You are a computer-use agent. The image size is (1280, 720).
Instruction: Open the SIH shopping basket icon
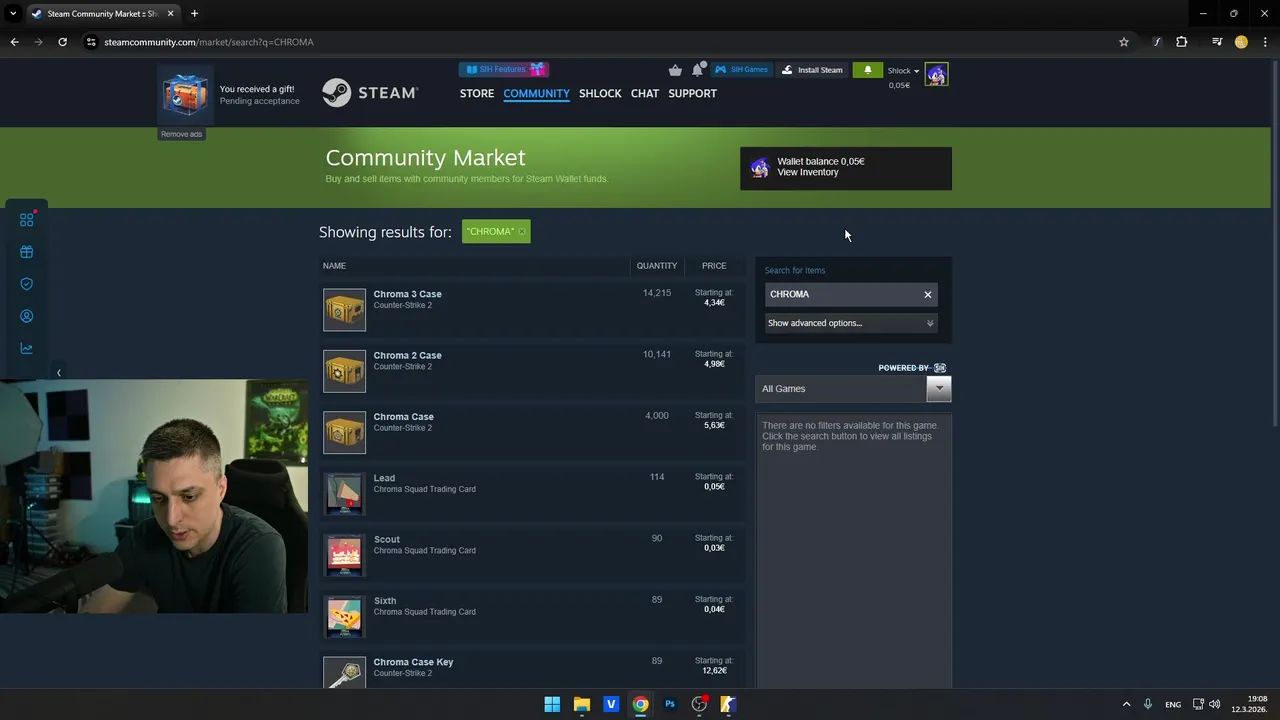(x=675, y=70)
